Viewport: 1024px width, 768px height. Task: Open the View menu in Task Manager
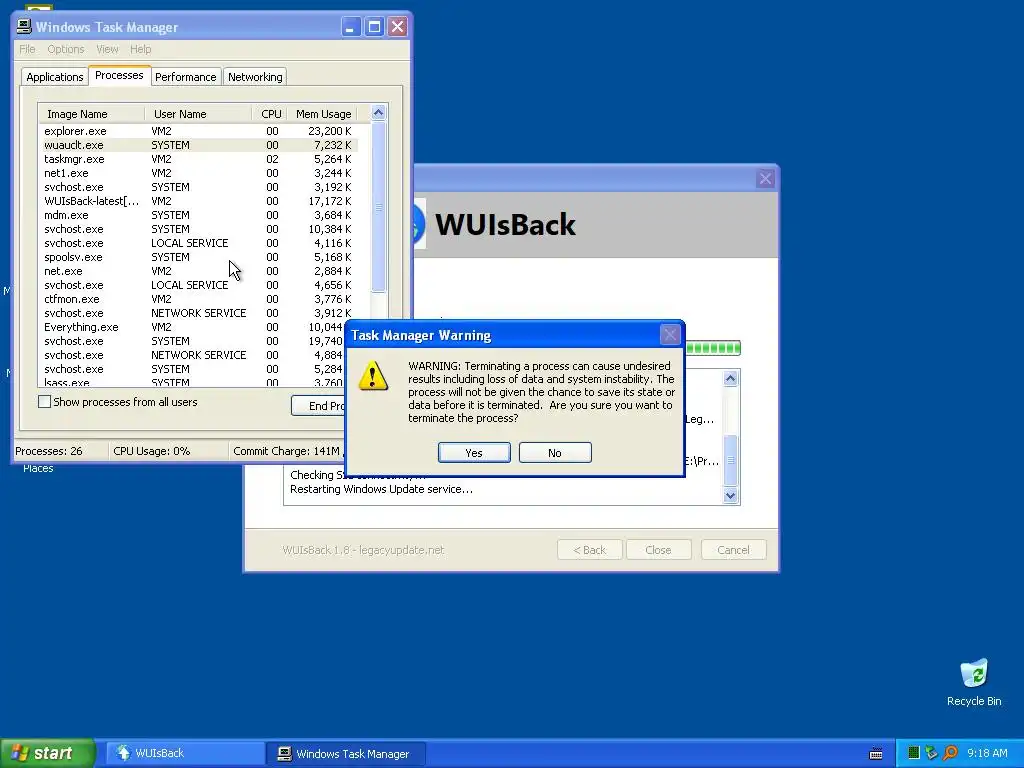107,49
